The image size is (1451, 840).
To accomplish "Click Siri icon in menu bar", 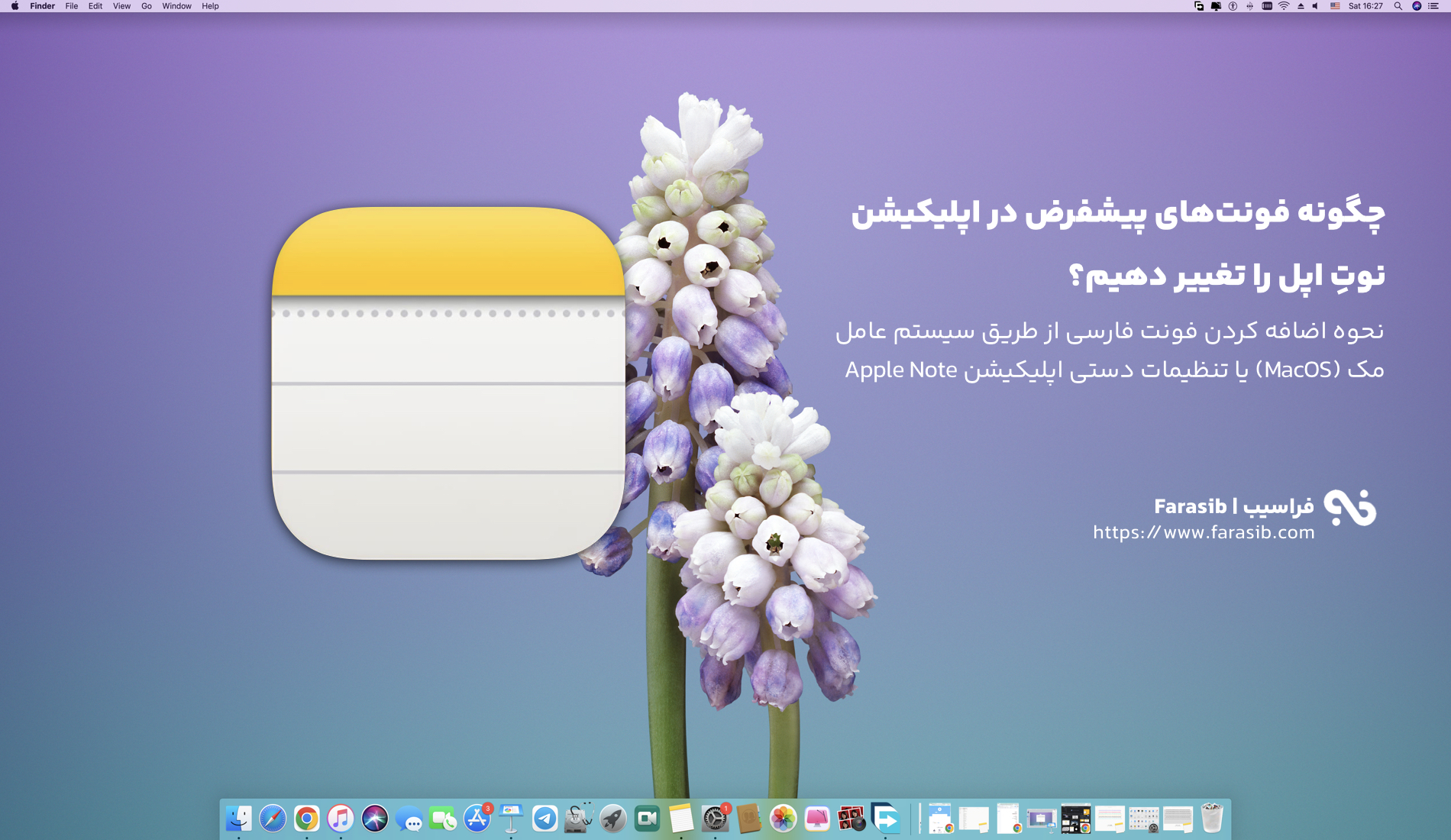I will tap(1417, 6).
